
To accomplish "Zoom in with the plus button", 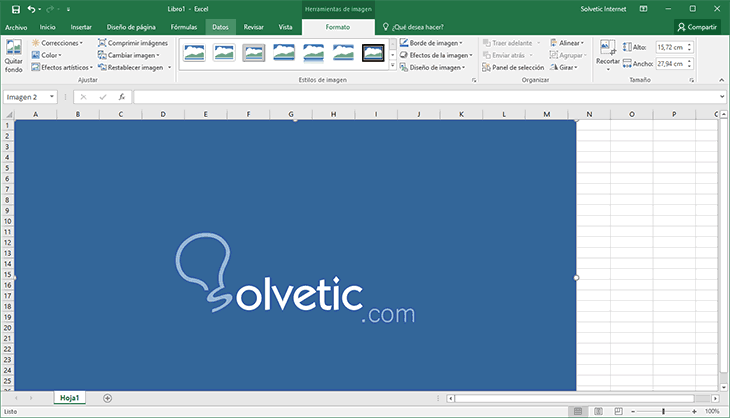I will (694, 411).
